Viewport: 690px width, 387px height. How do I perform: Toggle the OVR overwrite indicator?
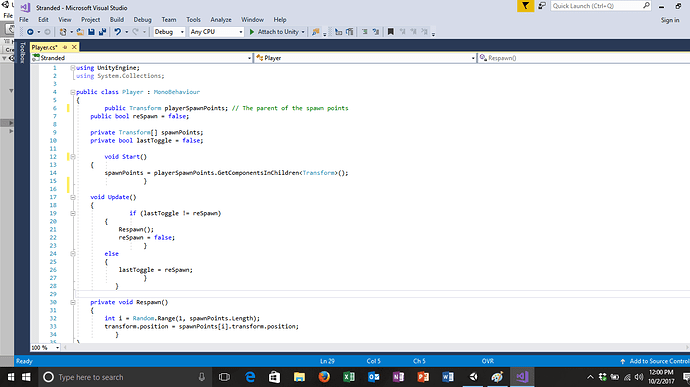coord(488,361)
